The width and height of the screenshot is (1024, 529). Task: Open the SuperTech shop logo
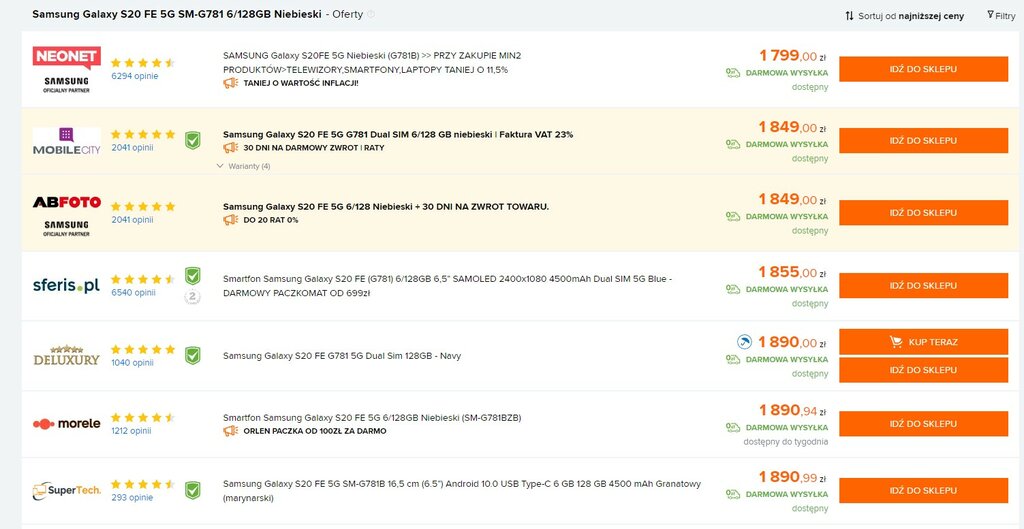tap(67, 490)
